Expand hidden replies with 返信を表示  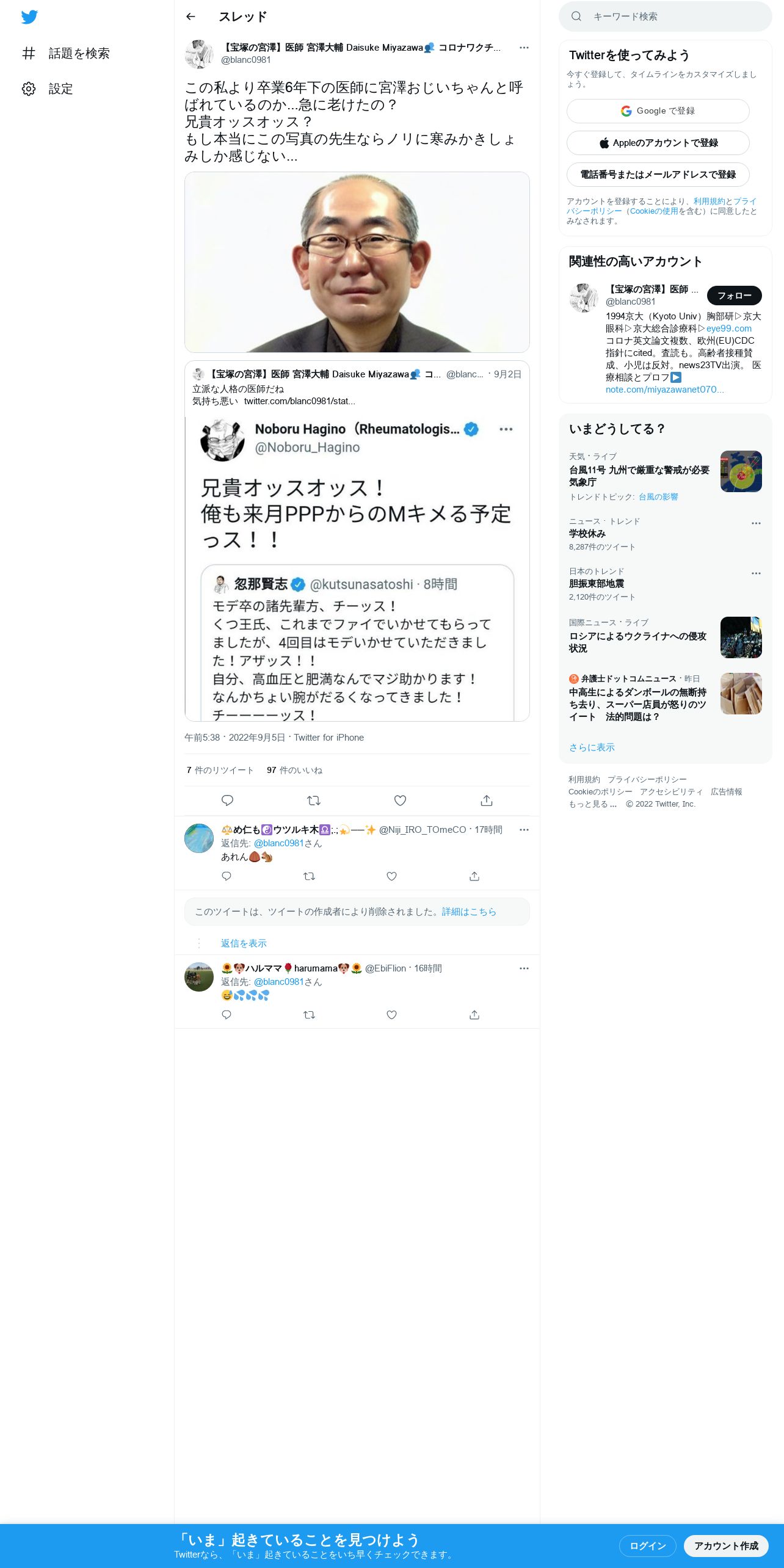244,943
